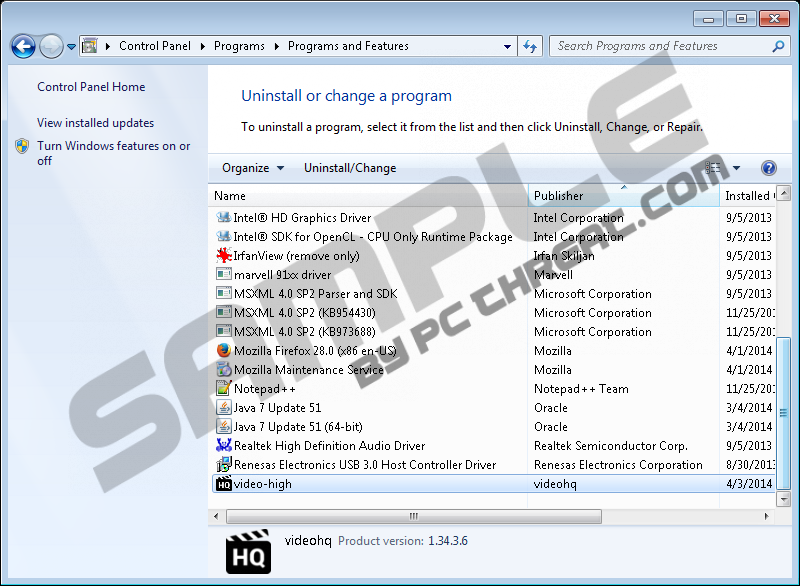Screen dimensions: 800x586
Task: Expand the address bar history dropdown
Action: 509,46
